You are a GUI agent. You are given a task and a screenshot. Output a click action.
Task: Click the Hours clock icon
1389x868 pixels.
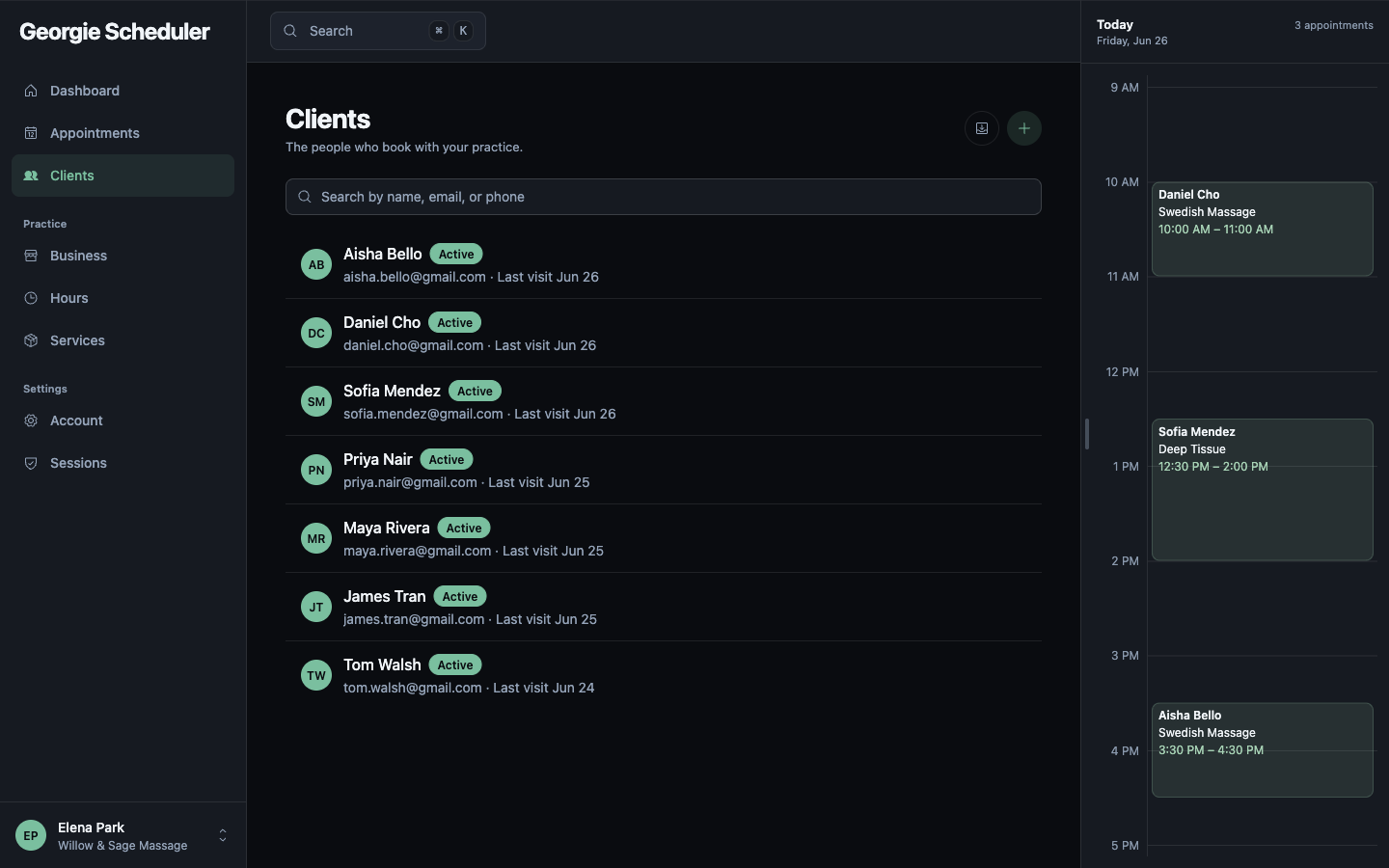pos(31,298)
